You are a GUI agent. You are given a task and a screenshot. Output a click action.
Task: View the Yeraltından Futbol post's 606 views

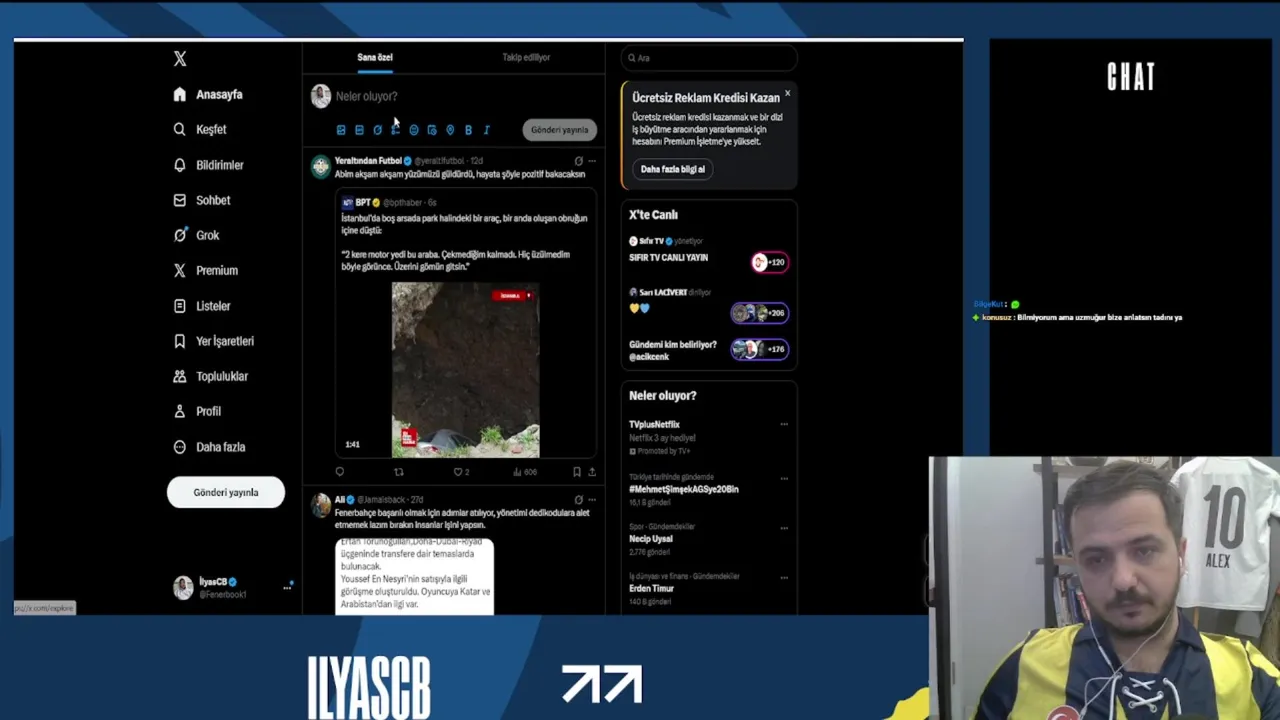pyautogui.click(x=525, y=472)
